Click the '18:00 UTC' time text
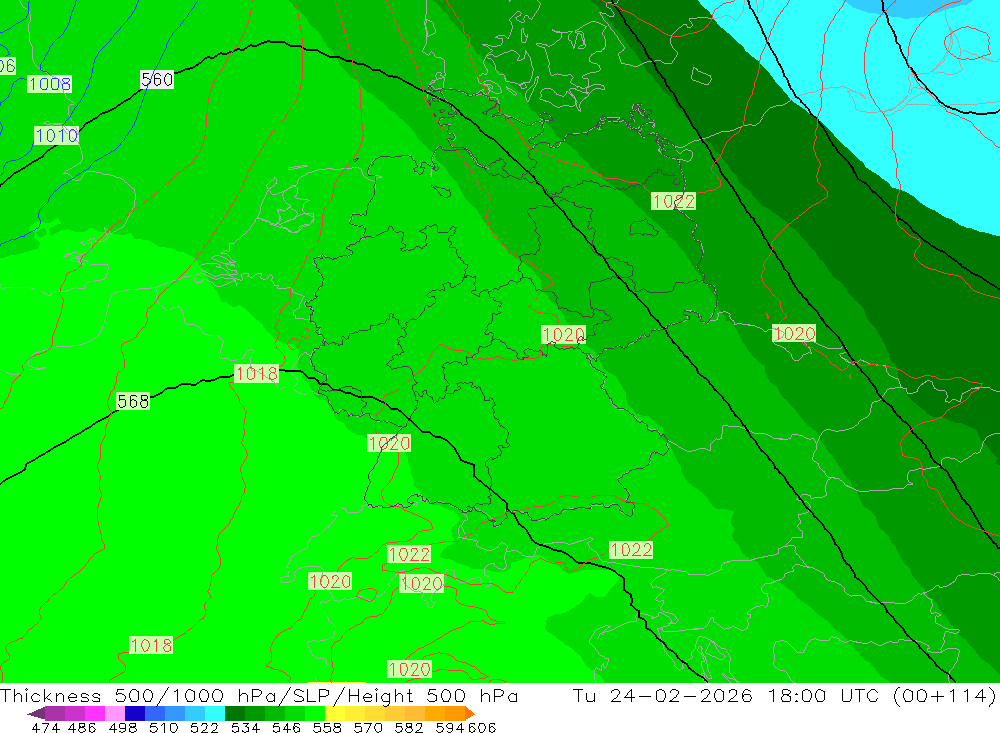This screenshot has width=1000, height=733. [x=825, y=696]
